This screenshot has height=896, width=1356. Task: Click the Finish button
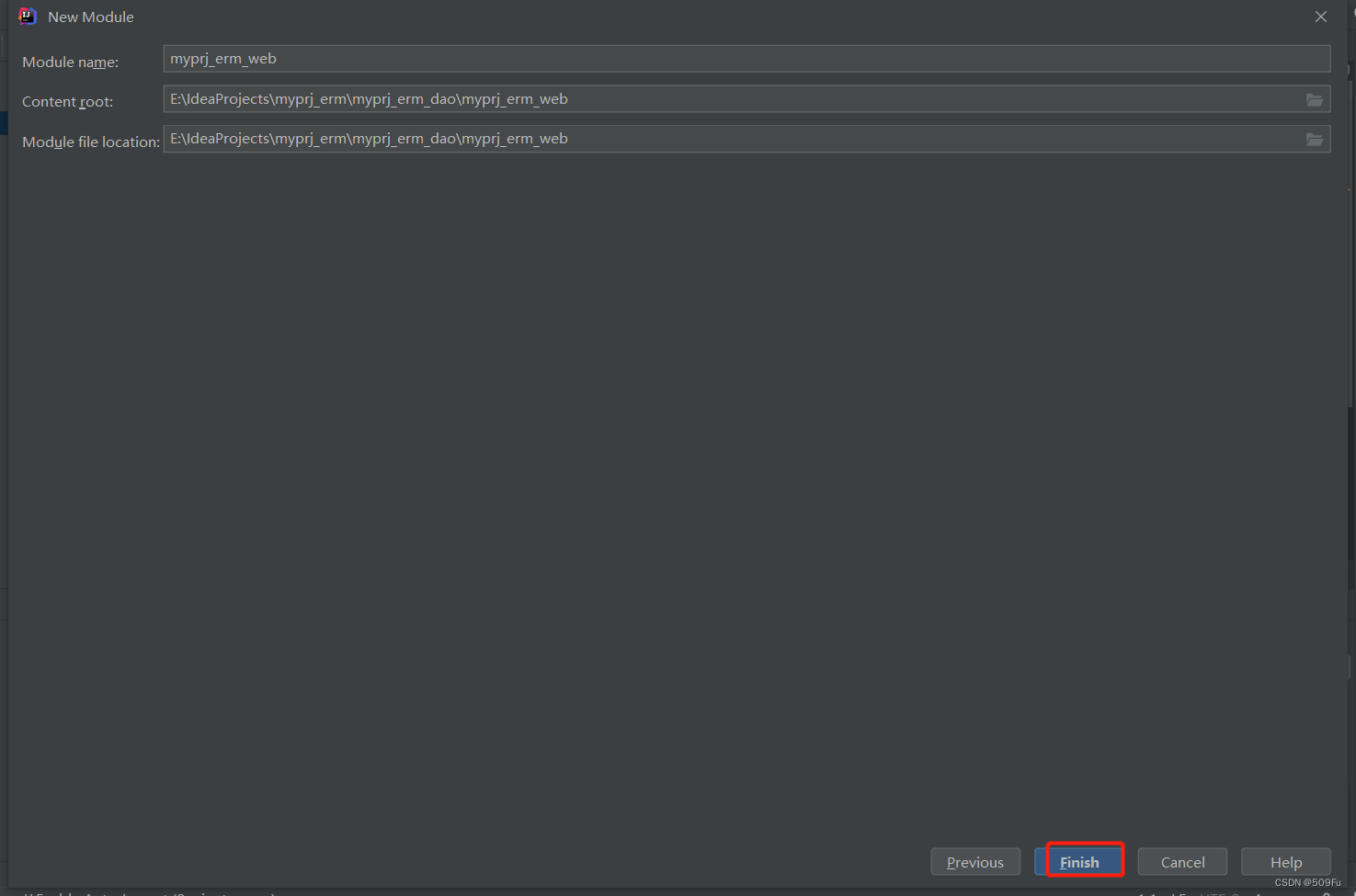click(1079, 862)
